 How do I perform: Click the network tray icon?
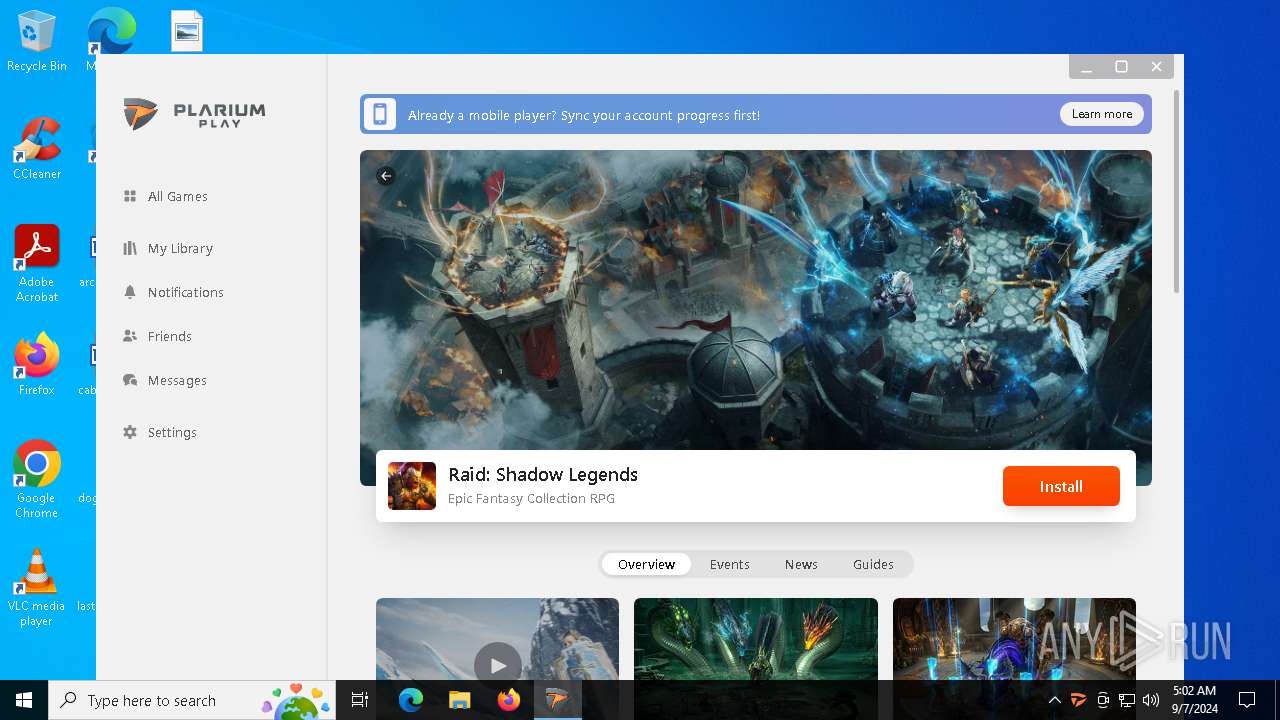coord(1126,700)
